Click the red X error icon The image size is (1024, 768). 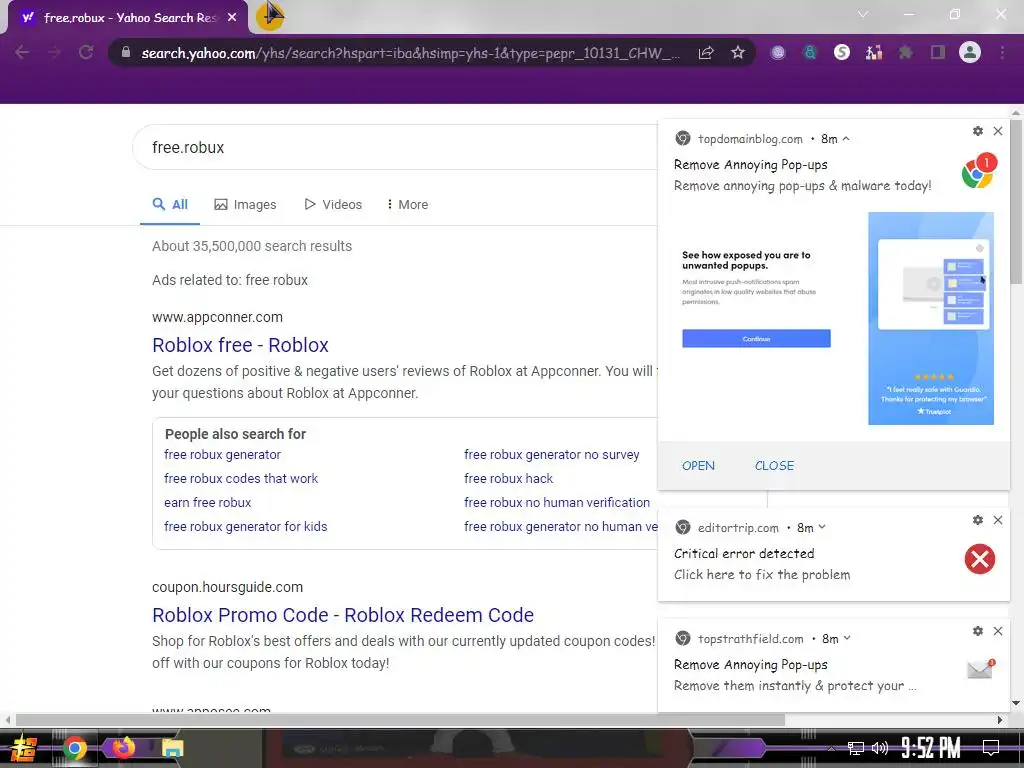pos(980,559)
